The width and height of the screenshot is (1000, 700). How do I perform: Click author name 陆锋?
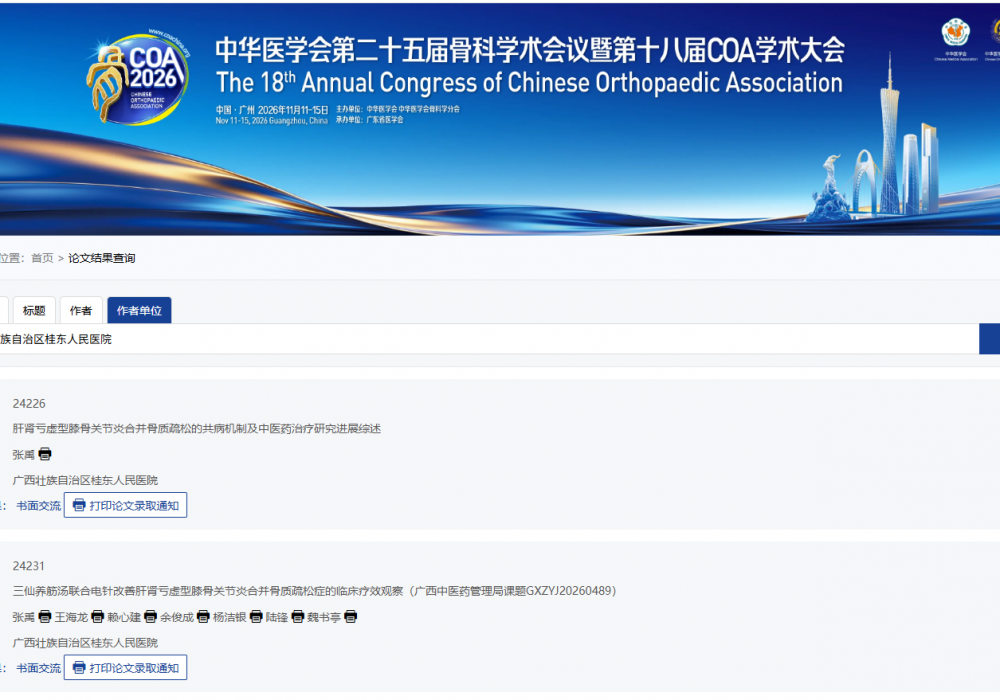tap(277, 617)
